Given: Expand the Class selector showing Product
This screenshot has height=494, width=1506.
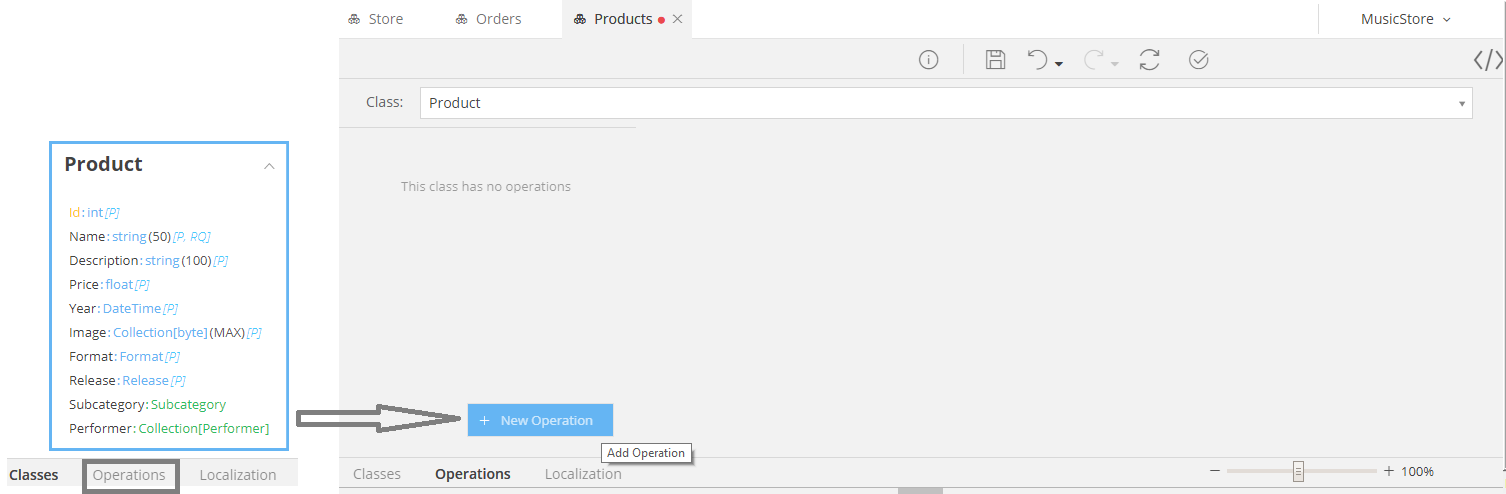Looking at the screenshot, I should pos(1461,103).
